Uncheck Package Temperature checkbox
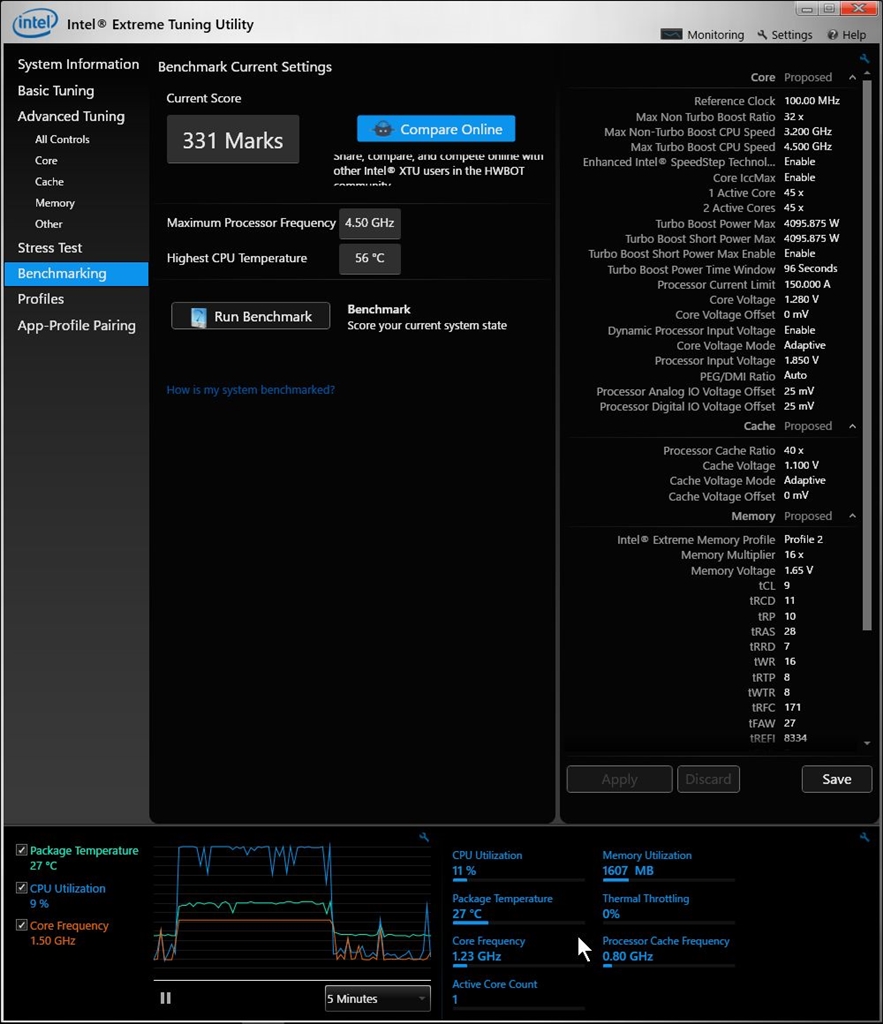Image resolution: width=883 pixels, height=1024 pixels. pos(22,850)
